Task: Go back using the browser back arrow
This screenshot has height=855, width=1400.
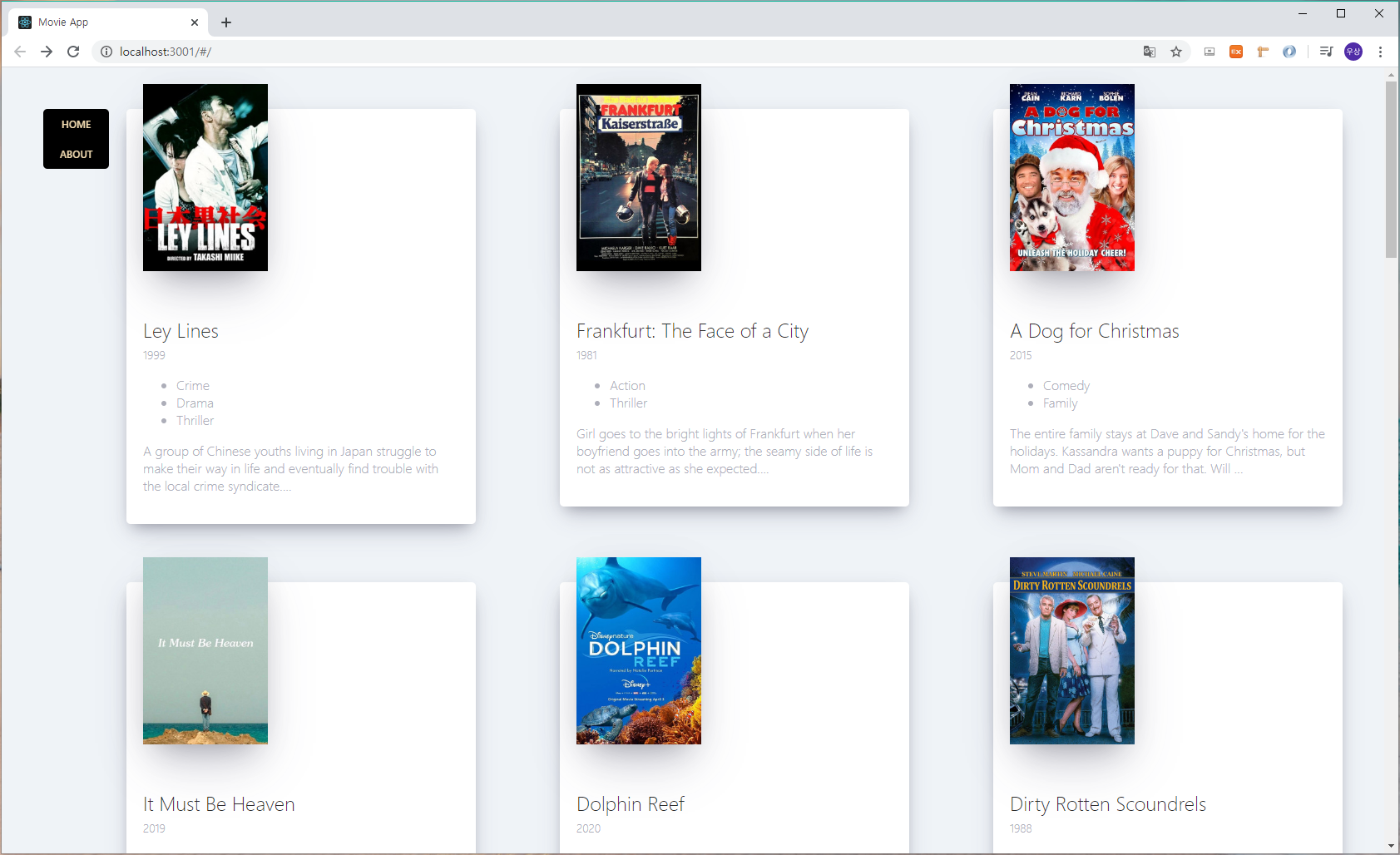Action: pyautogui.click(x=20, y=52)
